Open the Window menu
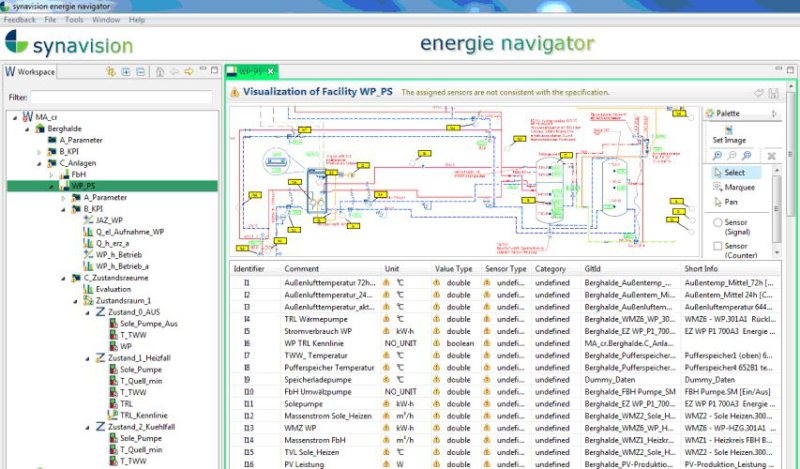Screen dimensions: 800x469 click(106, 19)
